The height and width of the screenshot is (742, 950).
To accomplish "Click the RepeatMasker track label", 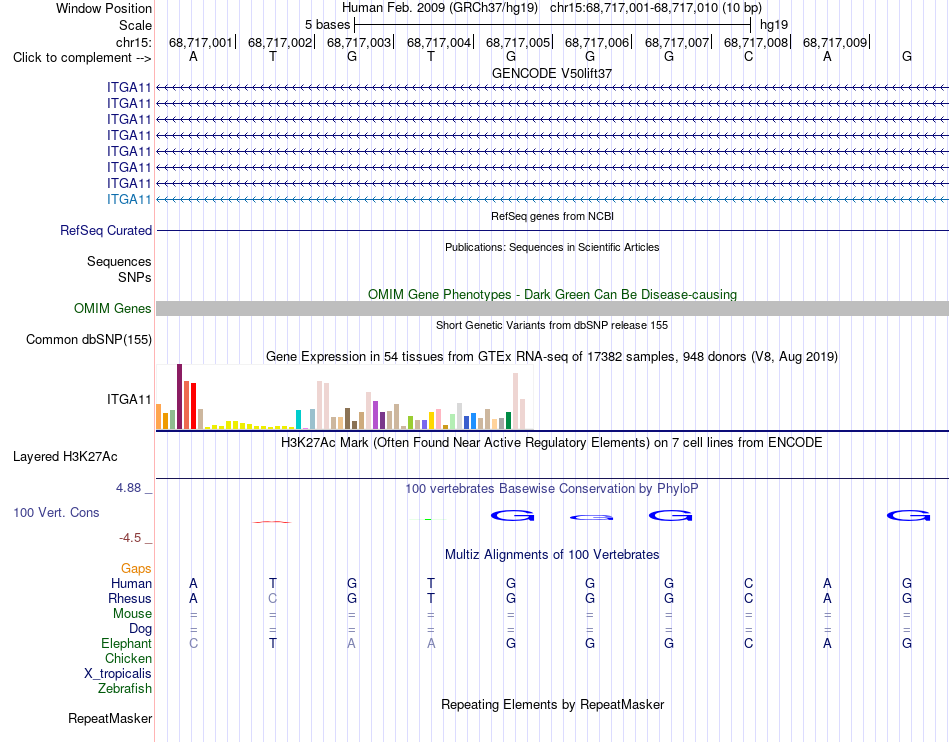I will point(110,718).
